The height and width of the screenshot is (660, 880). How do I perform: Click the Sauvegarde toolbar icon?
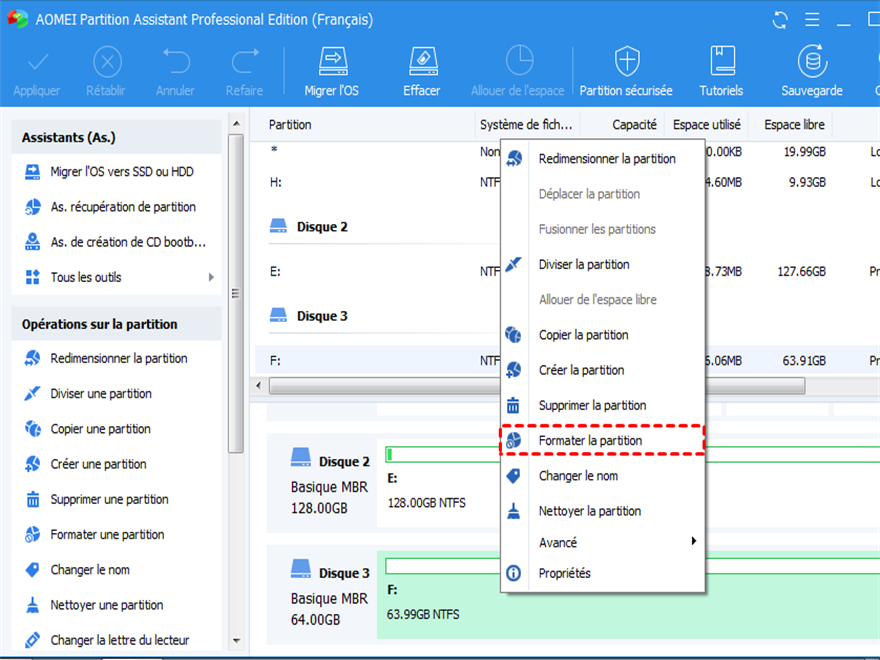(x=812, y=61)
